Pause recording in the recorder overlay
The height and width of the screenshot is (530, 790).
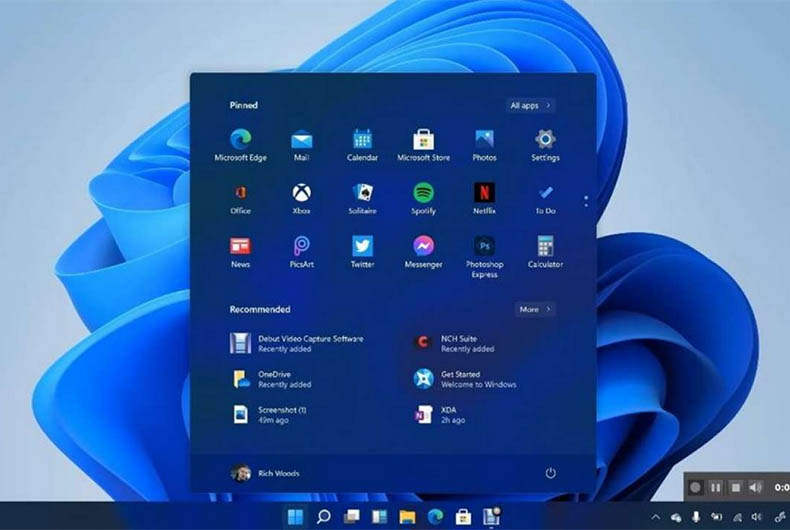[x=715, y=487]
